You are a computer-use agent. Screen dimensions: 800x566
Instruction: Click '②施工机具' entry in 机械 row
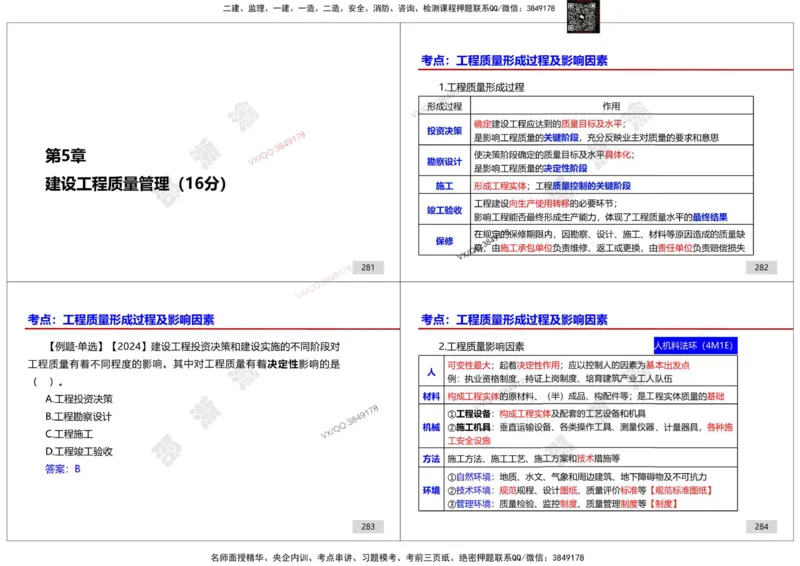(469, 427)
